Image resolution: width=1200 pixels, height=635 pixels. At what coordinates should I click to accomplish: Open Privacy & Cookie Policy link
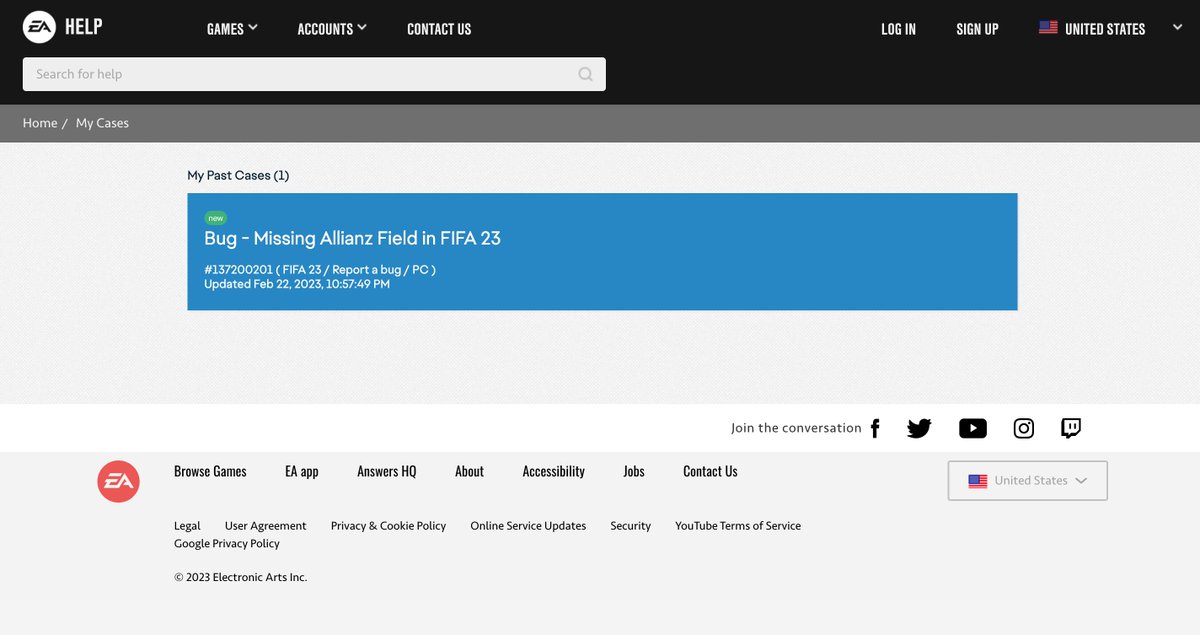coord(389,526)
